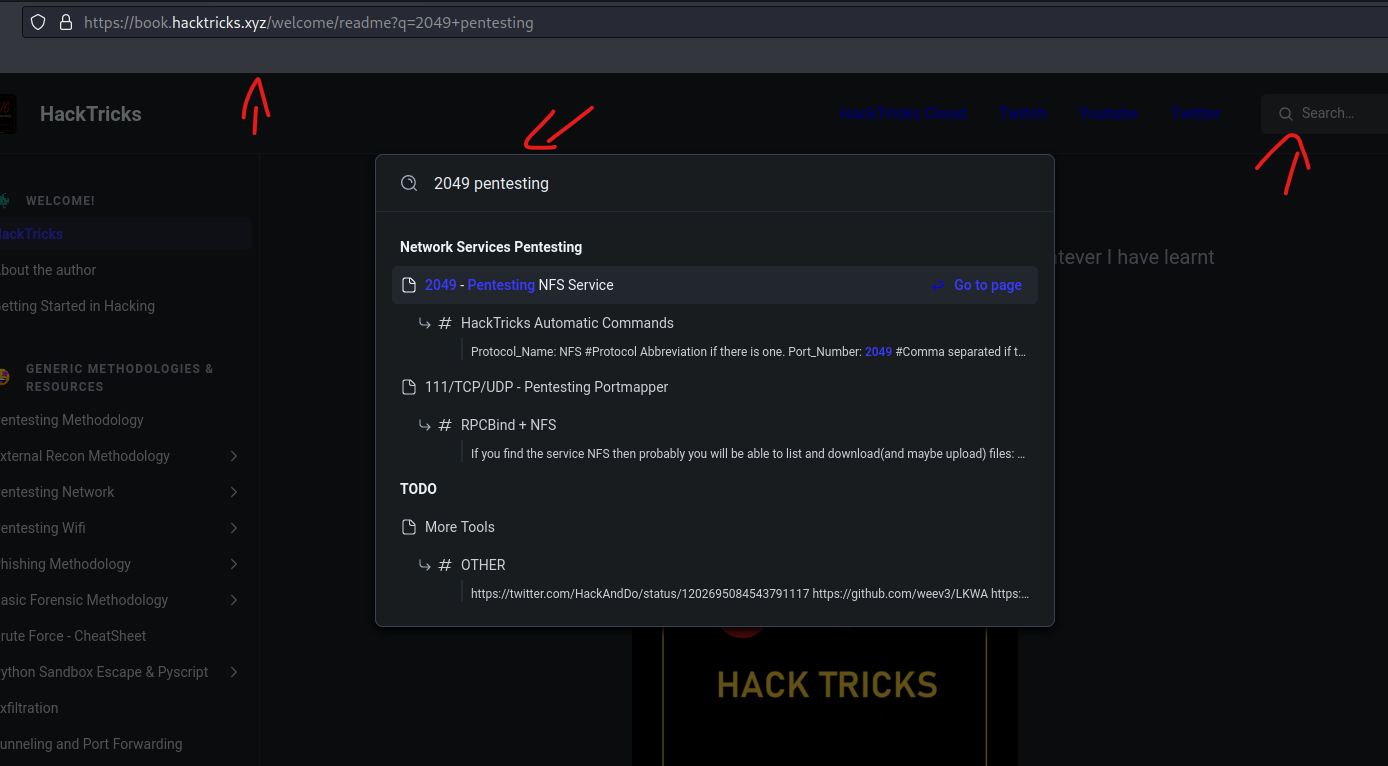Screen dimensions: 1388x766
Task: Expand the Pentesting Network chevron
Action: (x=234, y=492)
